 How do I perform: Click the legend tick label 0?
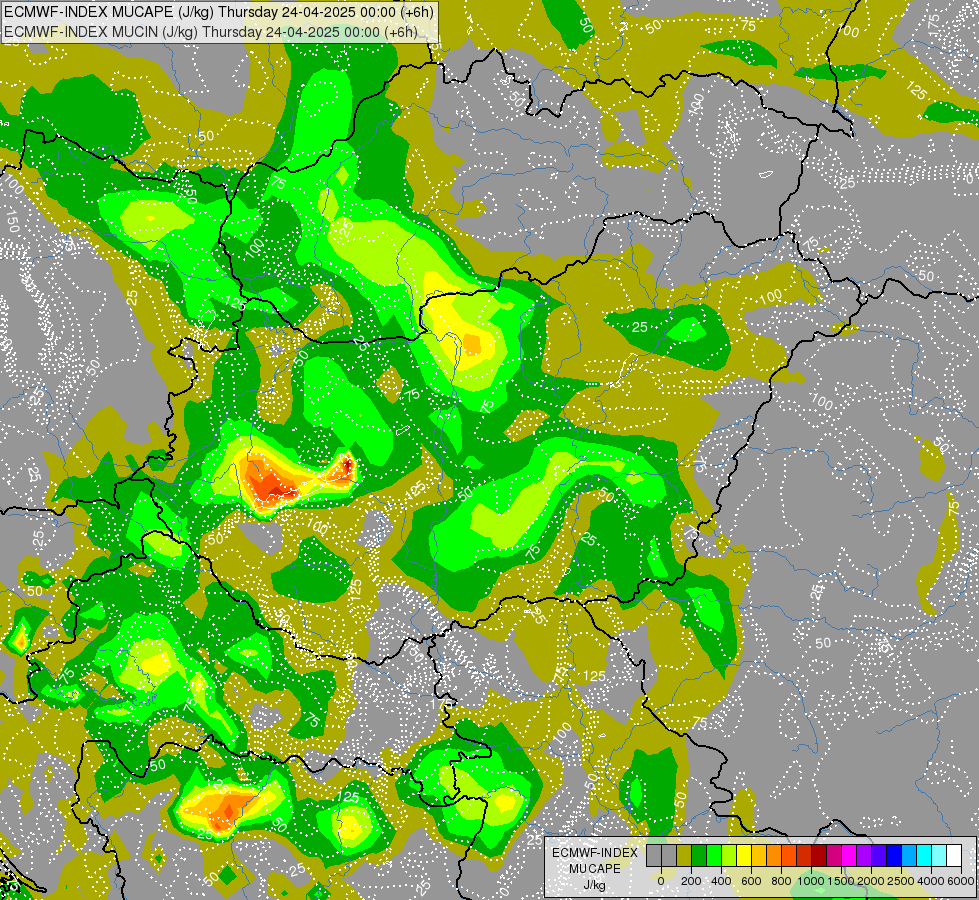(661, 881)
